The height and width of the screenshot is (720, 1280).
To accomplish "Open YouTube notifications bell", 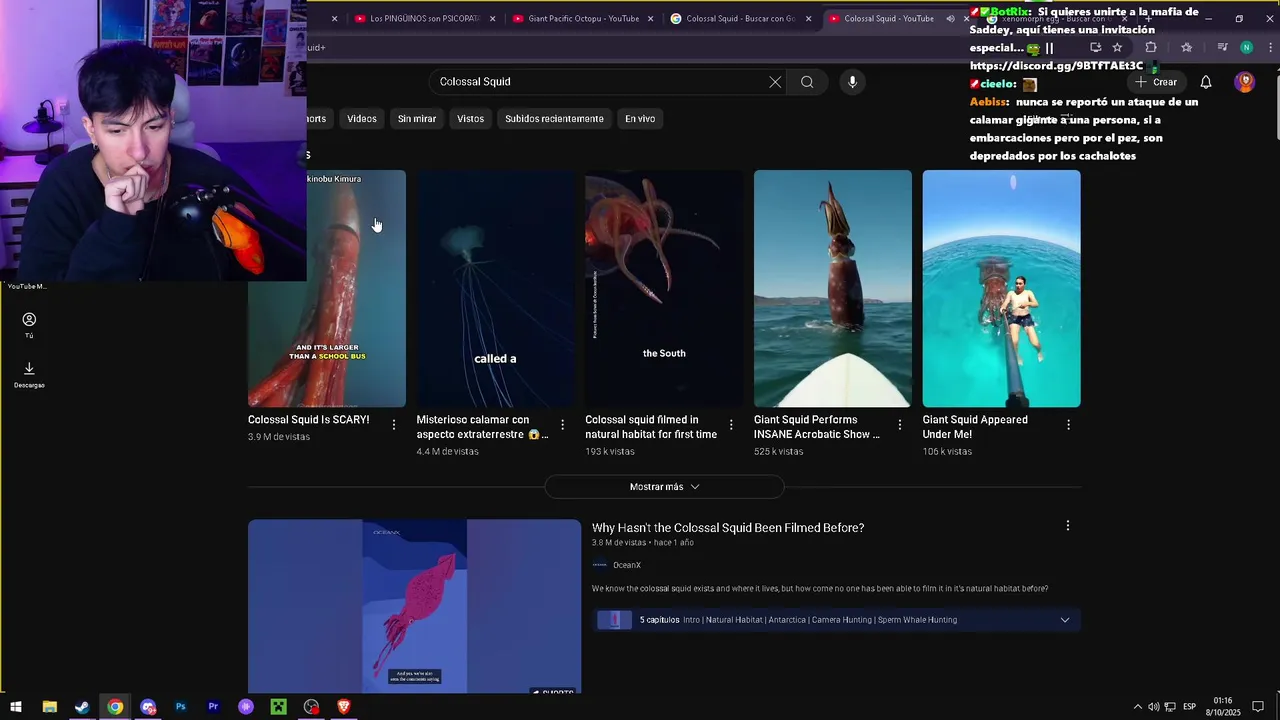I will (x=1206, y=82).
